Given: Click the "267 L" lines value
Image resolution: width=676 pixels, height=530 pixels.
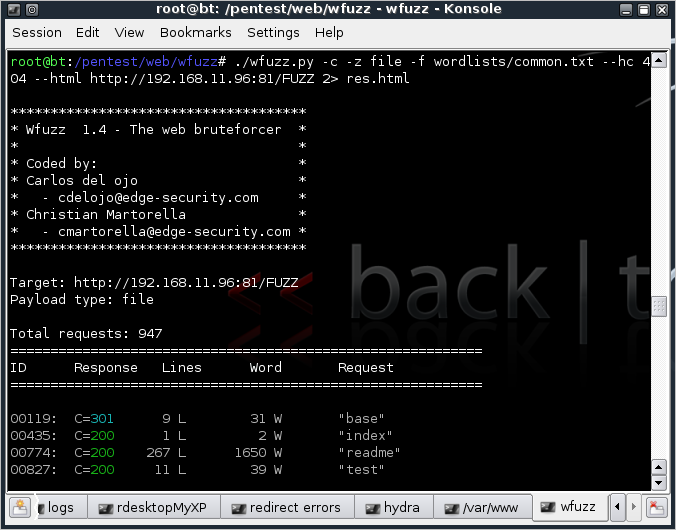Looking at the screenshot, I should (166, 453).
